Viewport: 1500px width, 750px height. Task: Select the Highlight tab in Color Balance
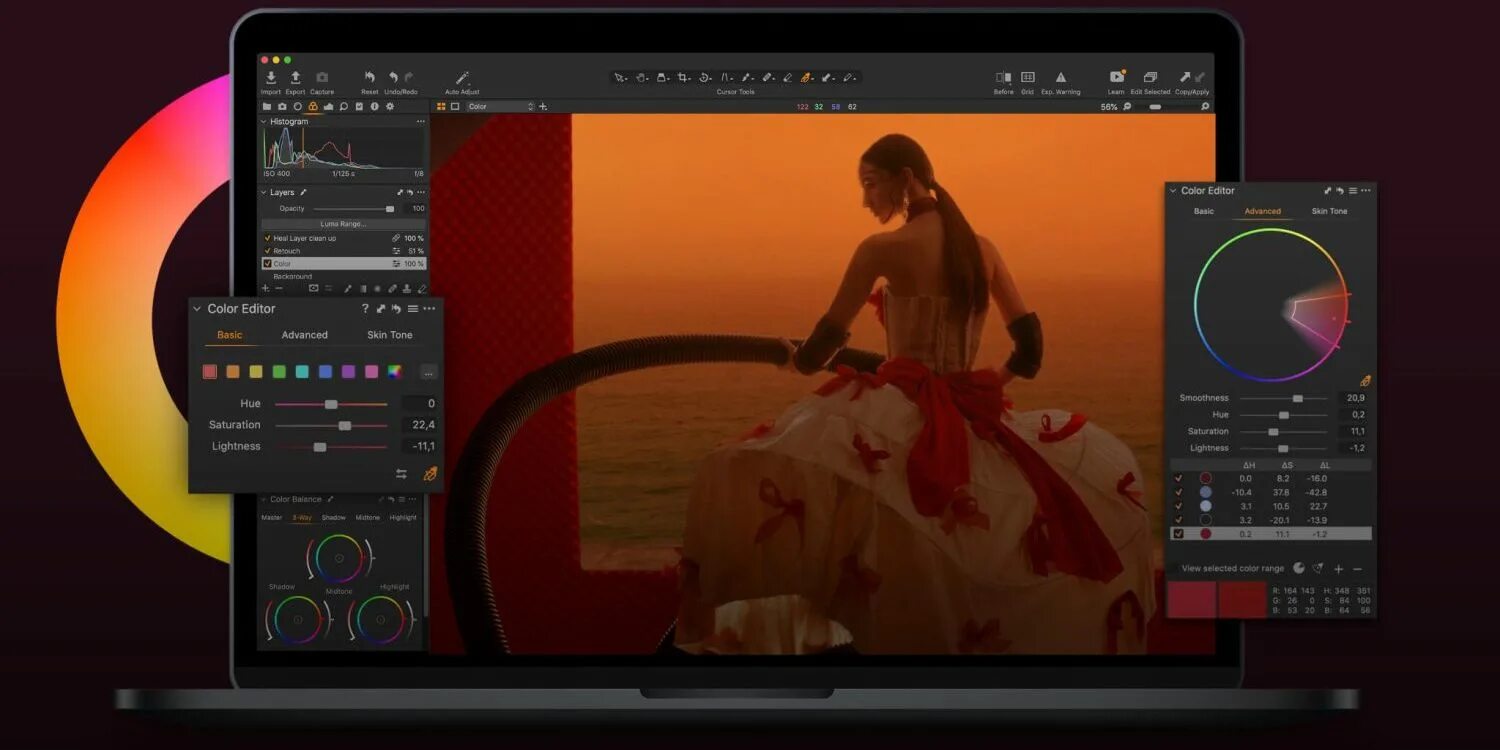[403, 518]
